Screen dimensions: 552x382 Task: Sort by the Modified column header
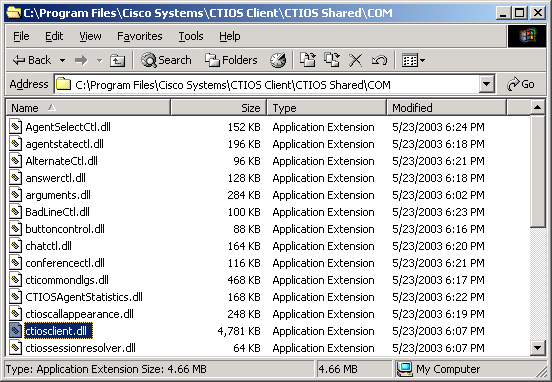(x=446, y=108)
